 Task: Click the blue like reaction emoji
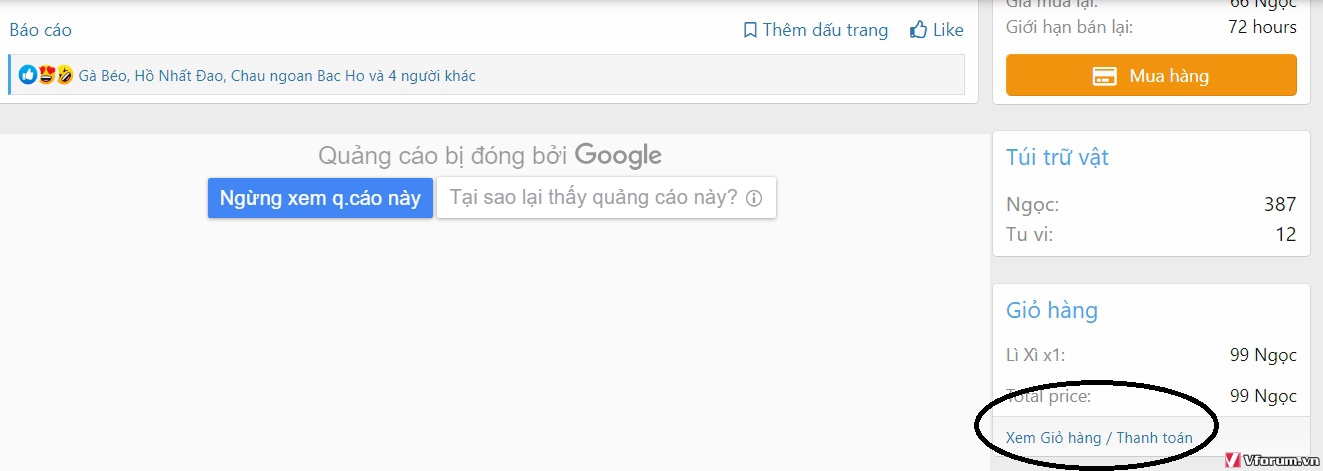(28, 75)
